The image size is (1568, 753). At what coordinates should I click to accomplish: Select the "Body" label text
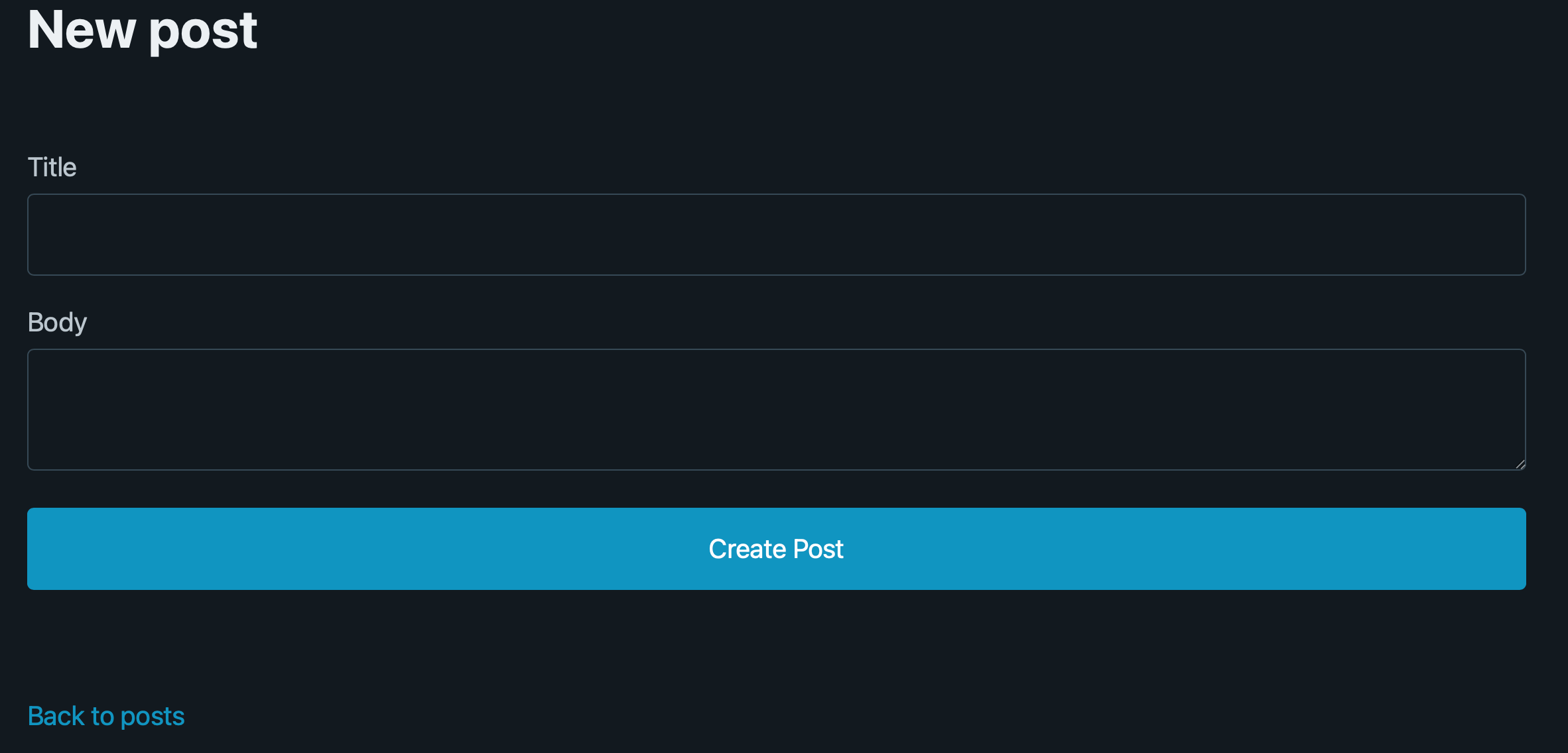57,322
